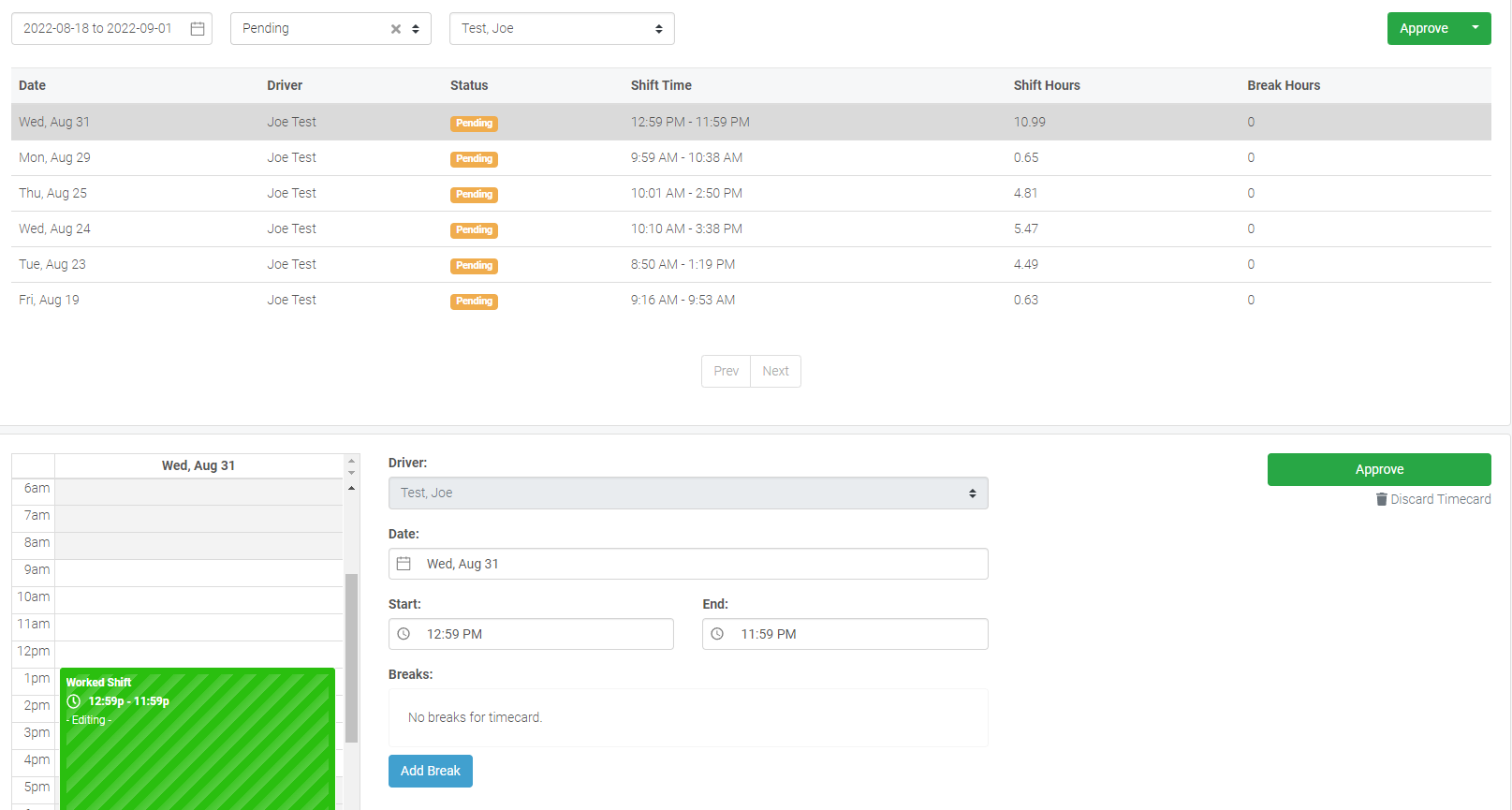Image resolution: width=1512 pixels, height=810 pixels.
Task: Open the Test, Joe driver filter dropdown
Action: coord(562,29)
